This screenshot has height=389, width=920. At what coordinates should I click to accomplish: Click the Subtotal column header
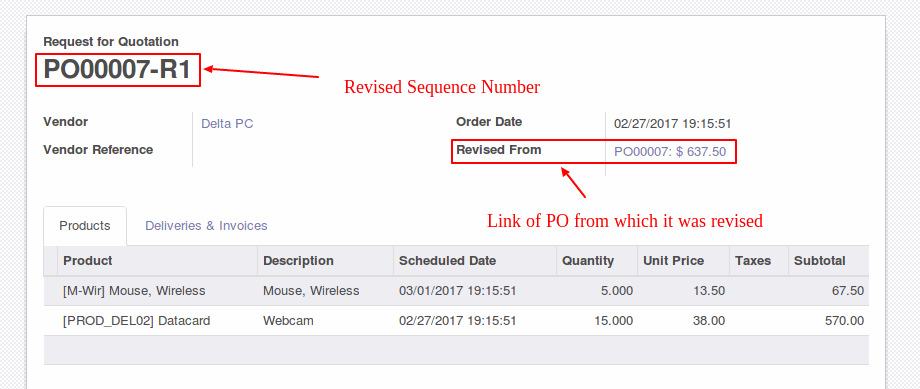point(828,261)
